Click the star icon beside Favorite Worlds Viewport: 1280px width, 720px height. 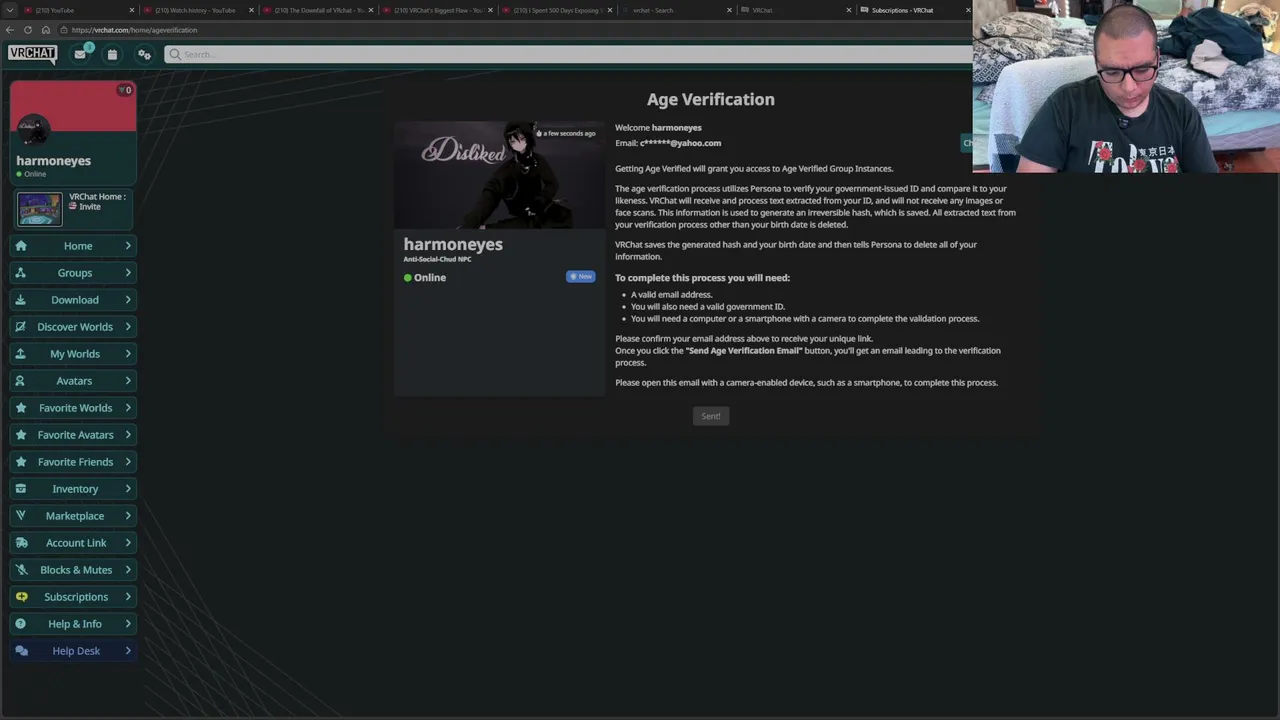21,408
